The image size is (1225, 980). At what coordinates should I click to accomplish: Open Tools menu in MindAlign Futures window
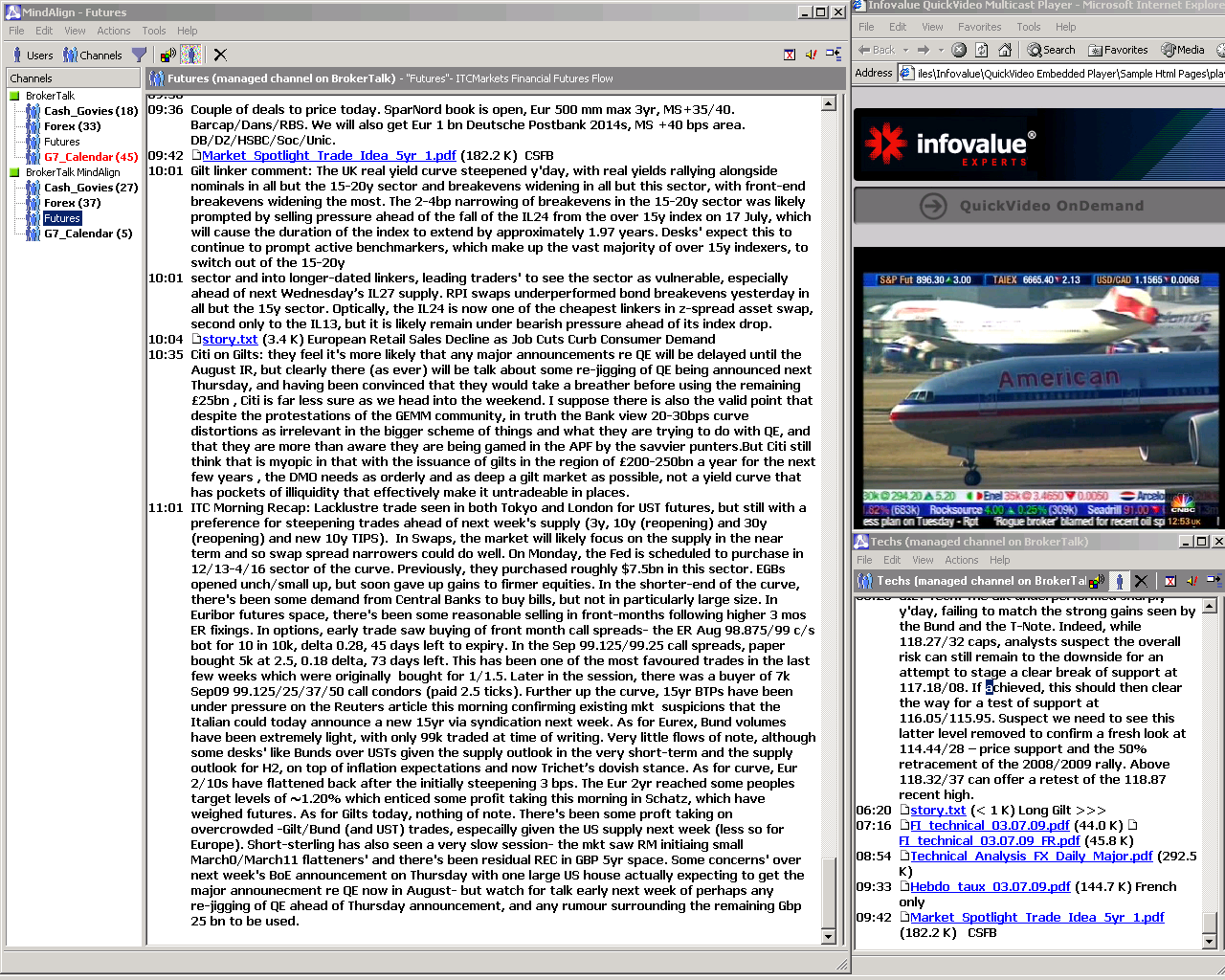154,31
